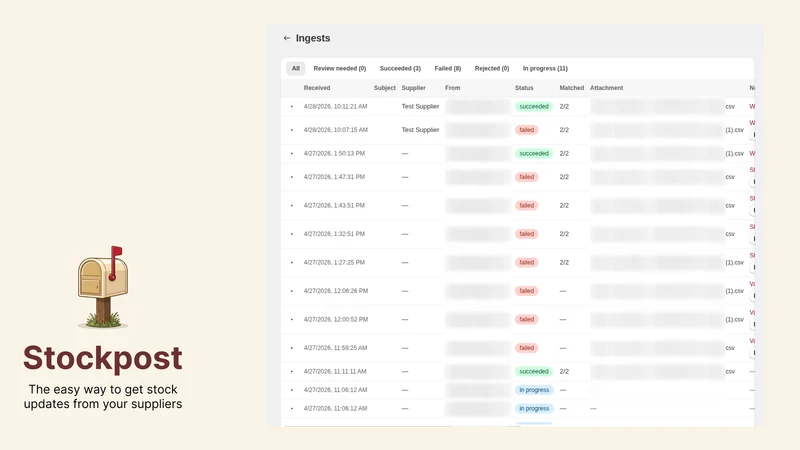The height and width of the screenshot is (450, 800).
Task: Click (1).csv attachment in the 1:50:13 PM row
Action: point(734,154)
